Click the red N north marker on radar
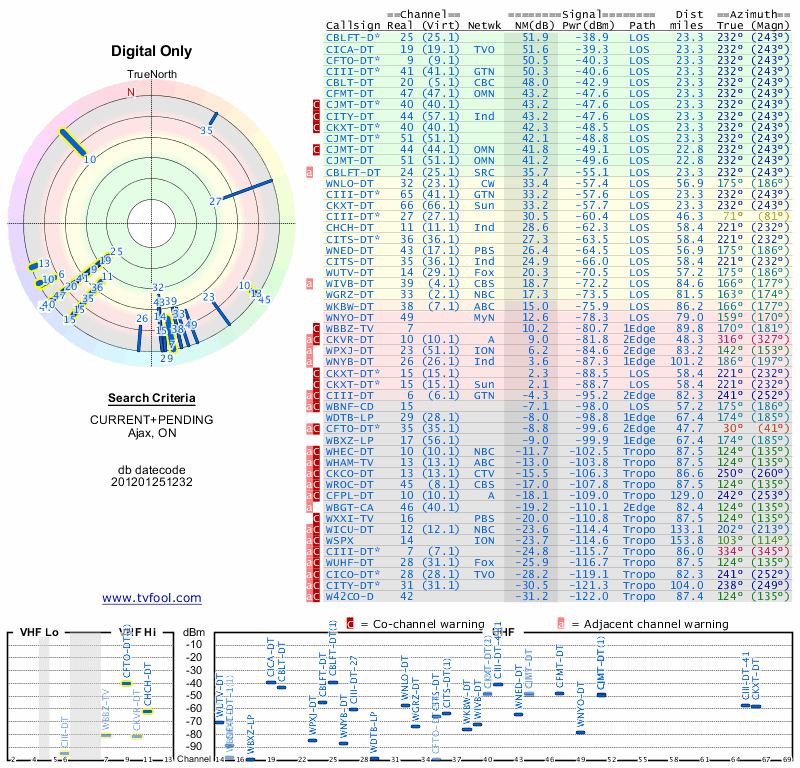 click(130, 92)
